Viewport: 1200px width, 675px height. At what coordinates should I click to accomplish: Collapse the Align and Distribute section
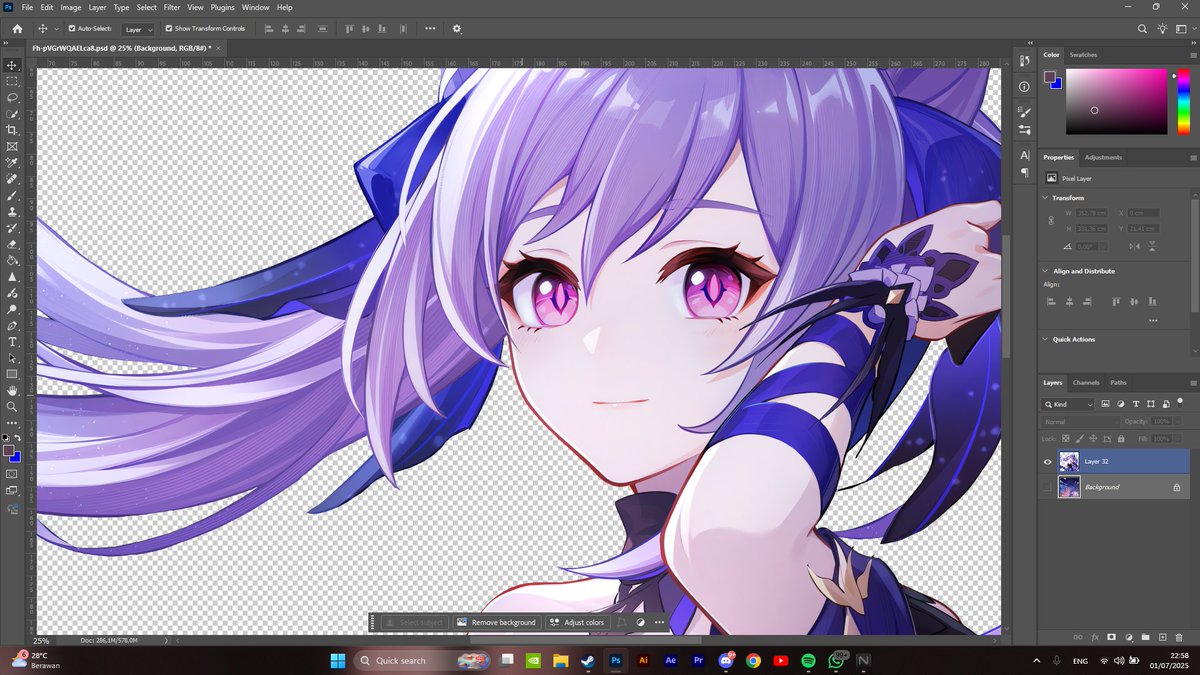tap(1046, 271)
